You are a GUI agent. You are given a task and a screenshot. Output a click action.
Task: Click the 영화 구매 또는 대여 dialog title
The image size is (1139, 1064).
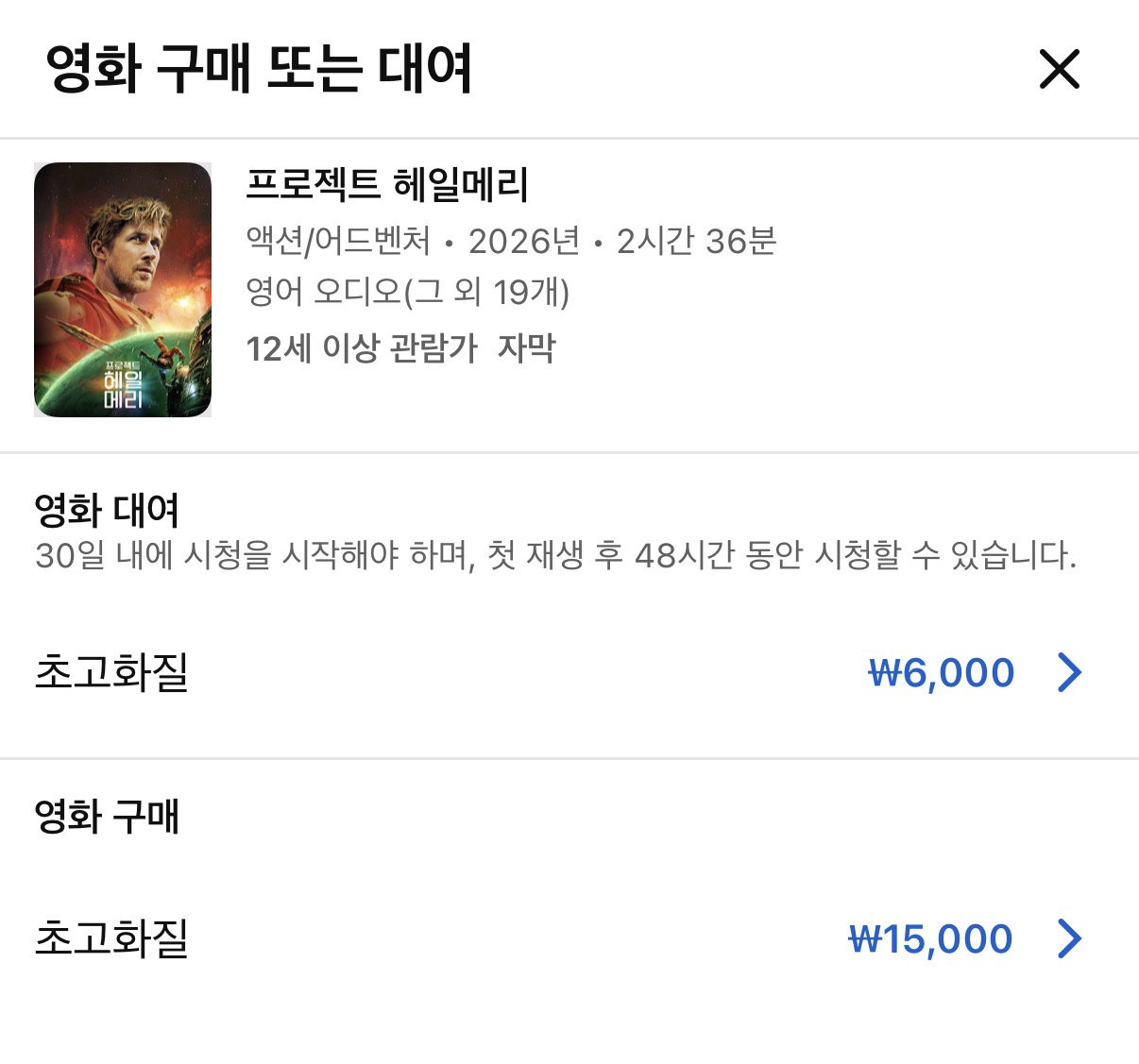259,69
